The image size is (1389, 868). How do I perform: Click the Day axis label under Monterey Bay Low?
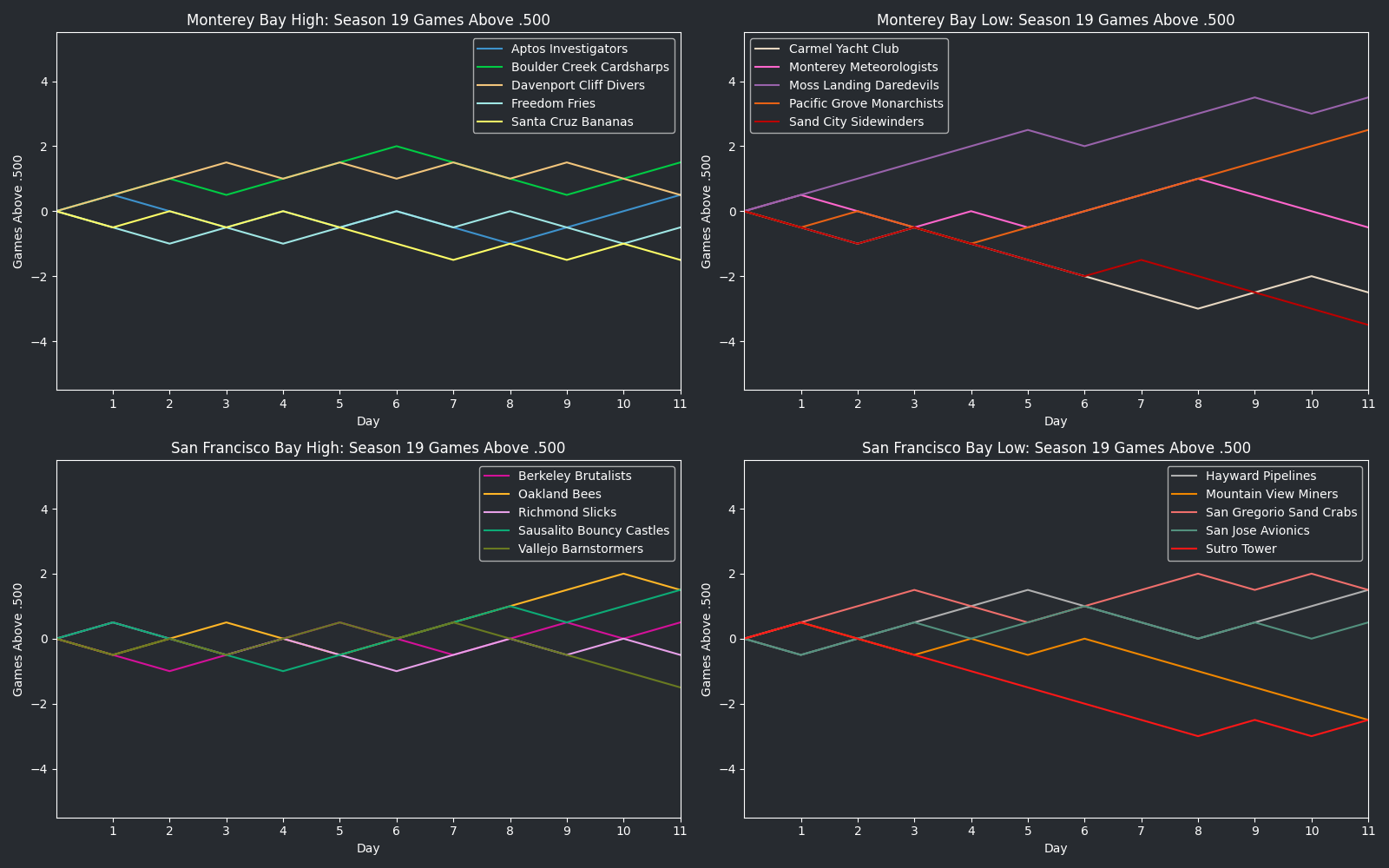(x=1056, y=421)
